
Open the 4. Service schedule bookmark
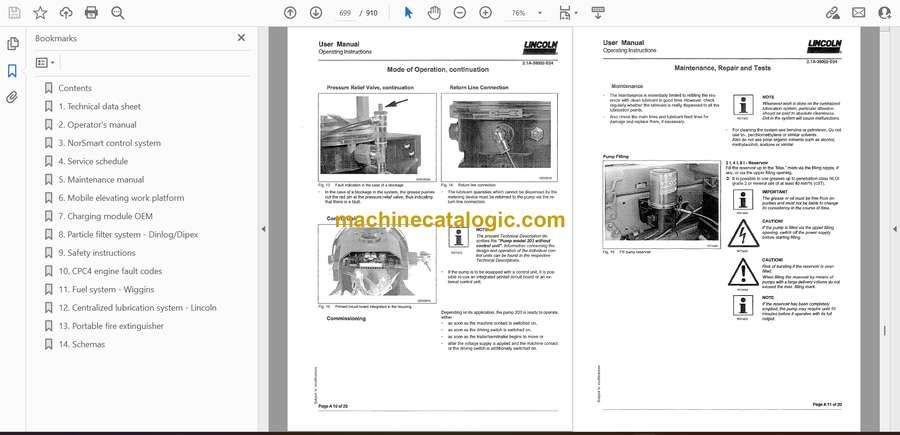[94, 161]
